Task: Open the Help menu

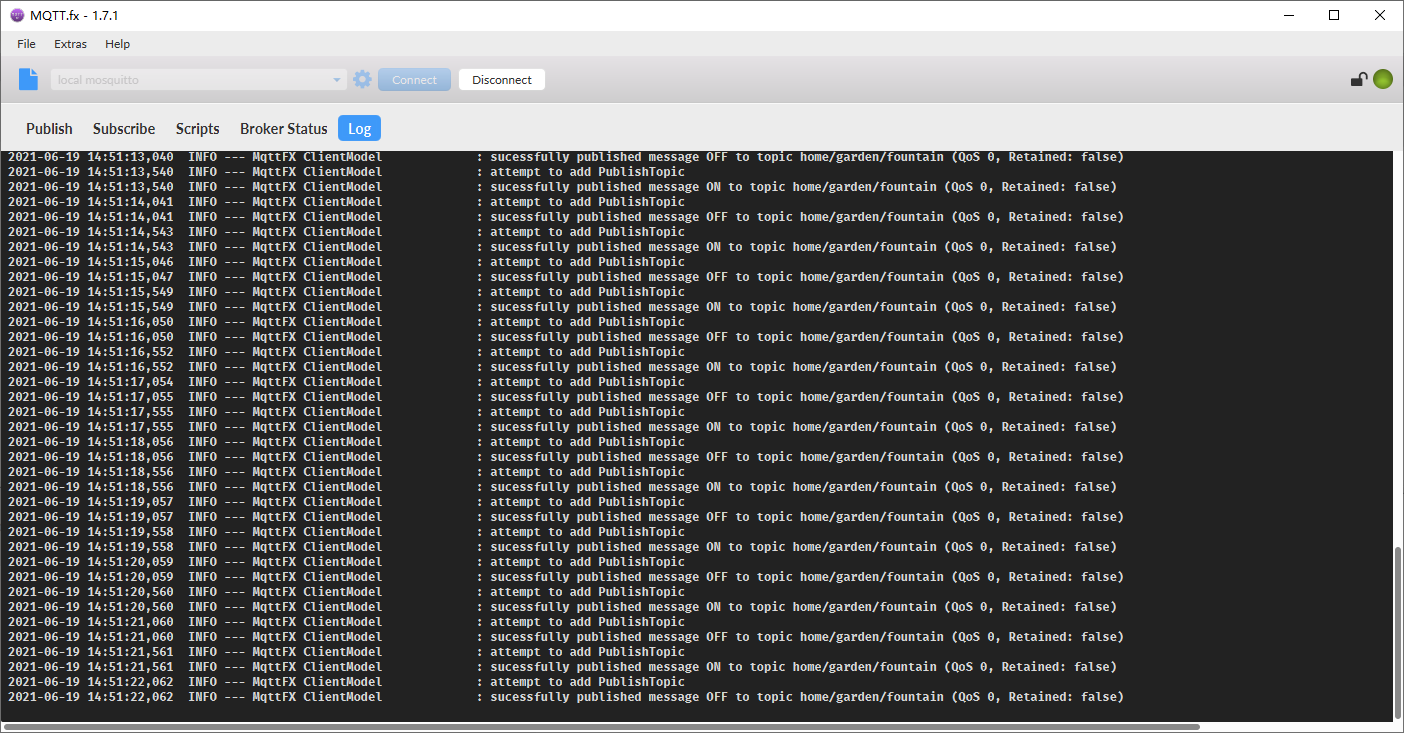Action: coord(118,44)
